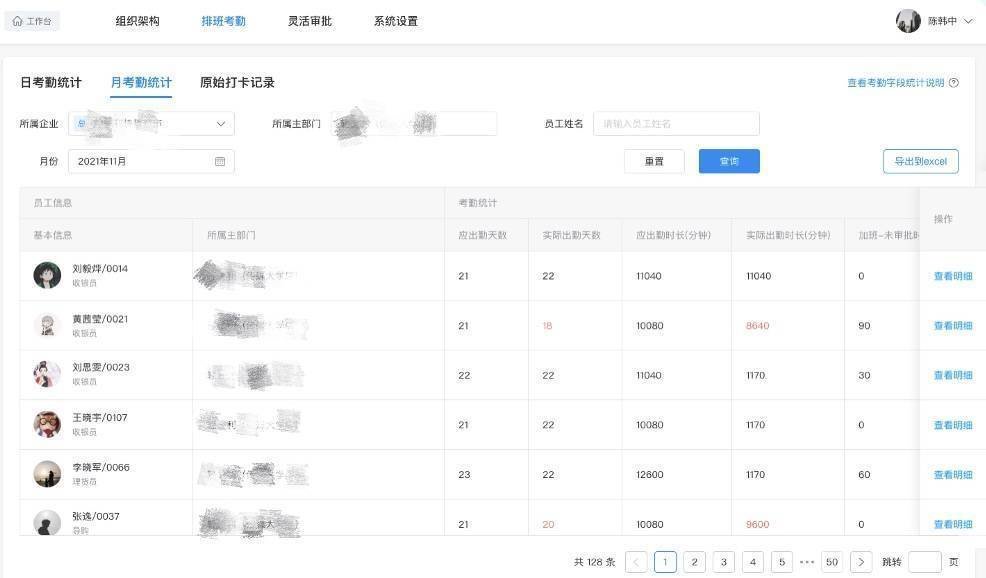Focus the 员工姓名 input field
This screenshot has height=578, width=986.
click(x=676, y=123)
